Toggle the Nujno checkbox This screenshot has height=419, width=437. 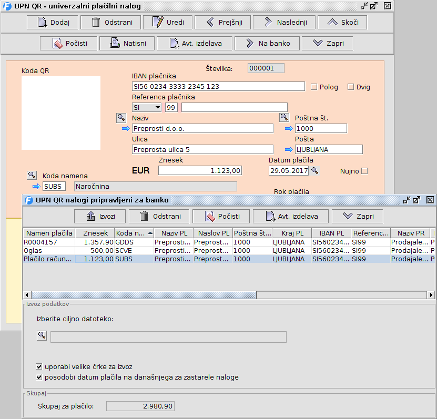(x=365, y=171)
